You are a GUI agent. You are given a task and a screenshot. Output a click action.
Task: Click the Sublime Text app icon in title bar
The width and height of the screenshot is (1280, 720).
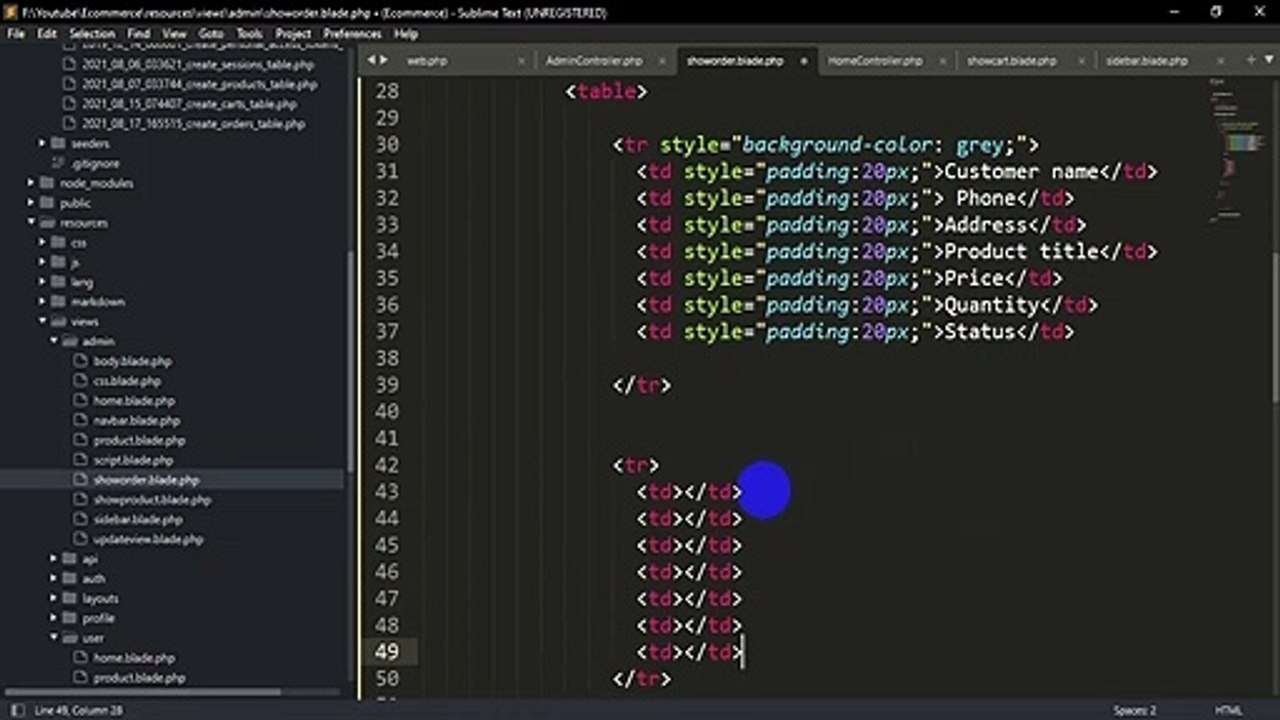pos(10,12)
